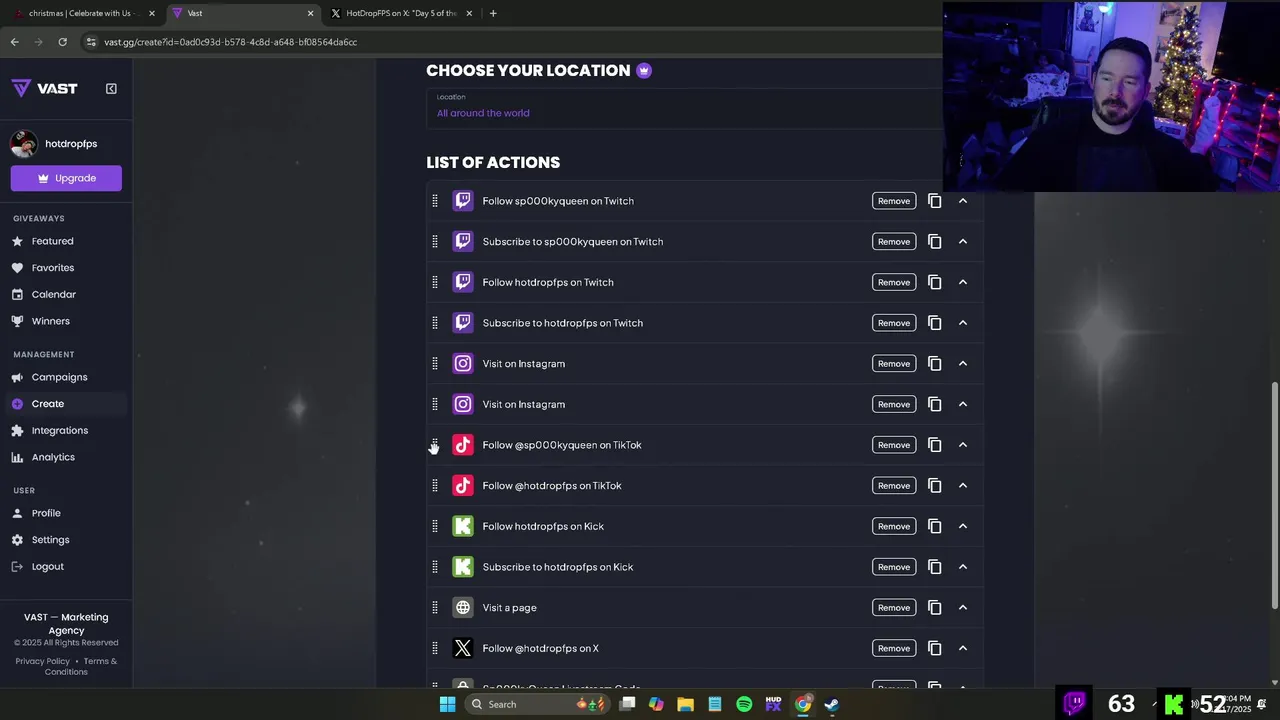The height and width of the screenshot is (720, 1280).
Task: Open Spotify from the Windows taskbar
Action: click(744, 704)
